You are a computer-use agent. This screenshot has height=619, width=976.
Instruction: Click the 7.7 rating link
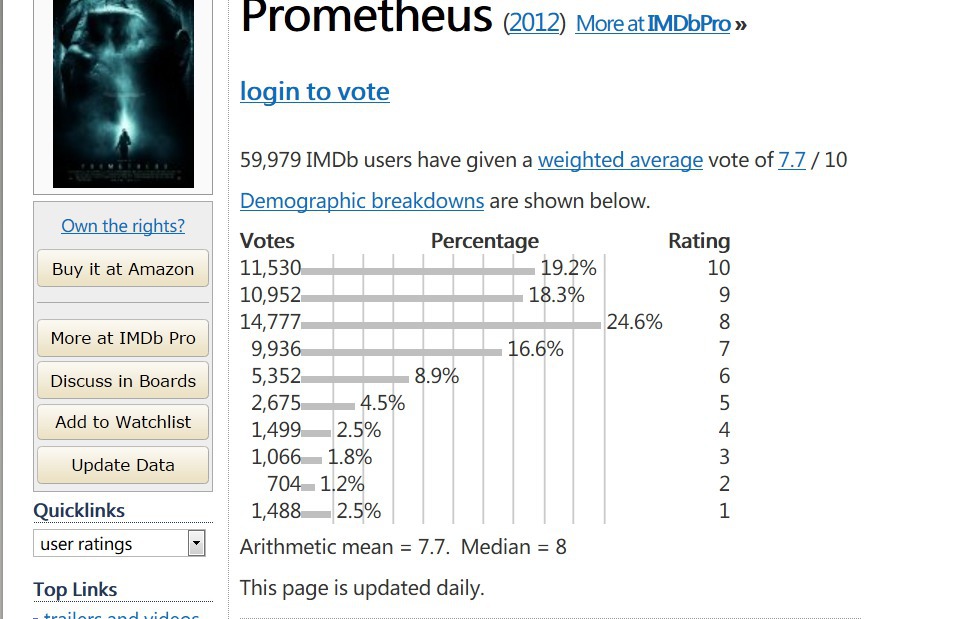791,160
